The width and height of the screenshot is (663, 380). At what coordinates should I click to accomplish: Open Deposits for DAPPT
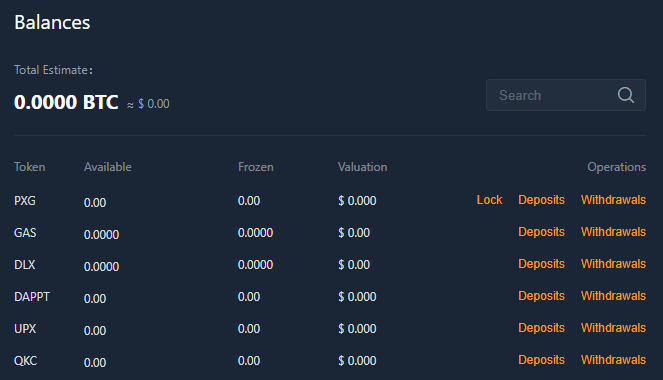tap(541, 296)
